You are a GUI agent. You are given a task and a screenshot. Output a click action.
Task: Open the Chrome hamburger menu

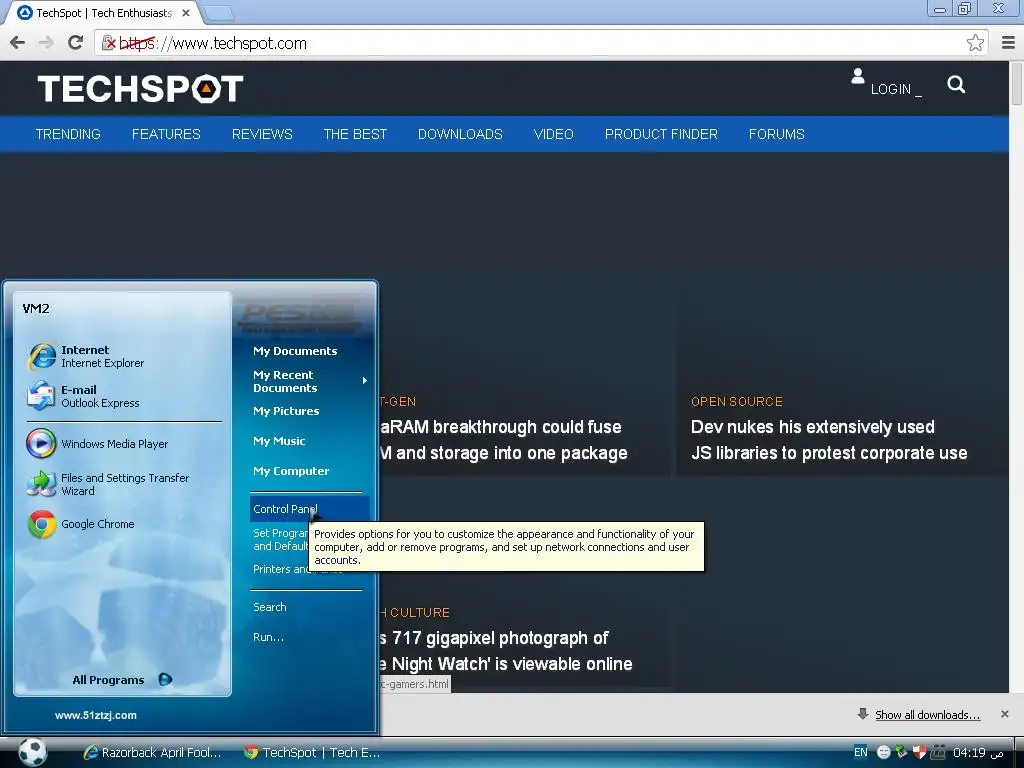pos(1008,43)
